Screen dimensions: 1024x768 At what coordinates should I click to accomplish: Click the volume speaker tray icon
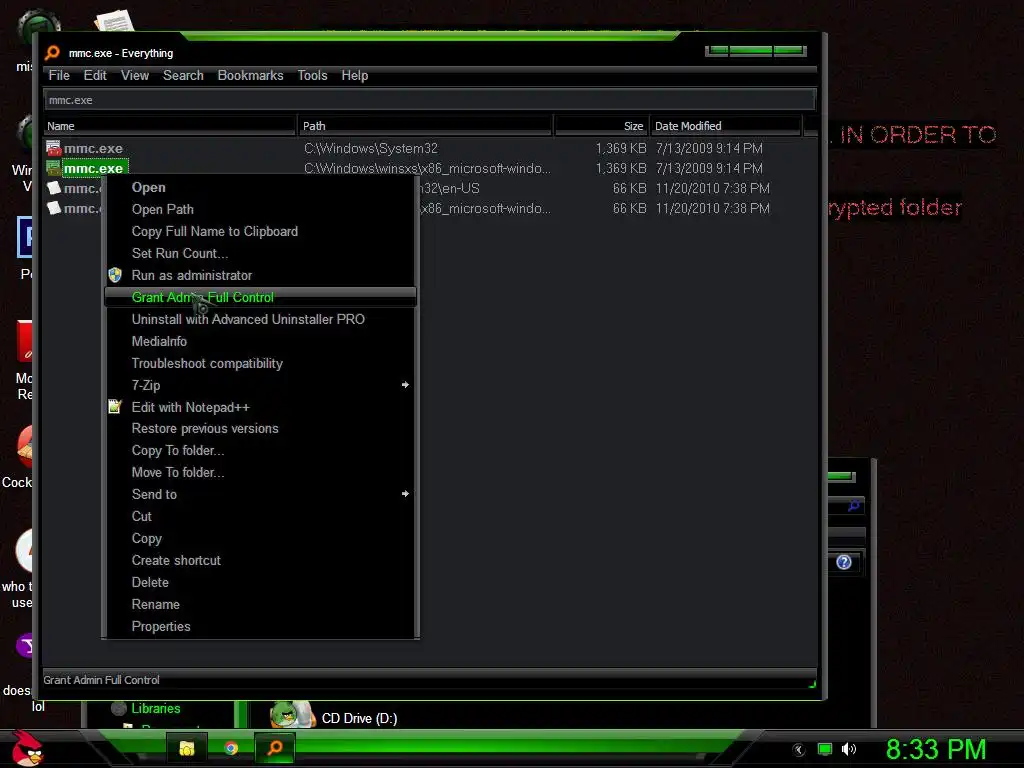(848, 749)
